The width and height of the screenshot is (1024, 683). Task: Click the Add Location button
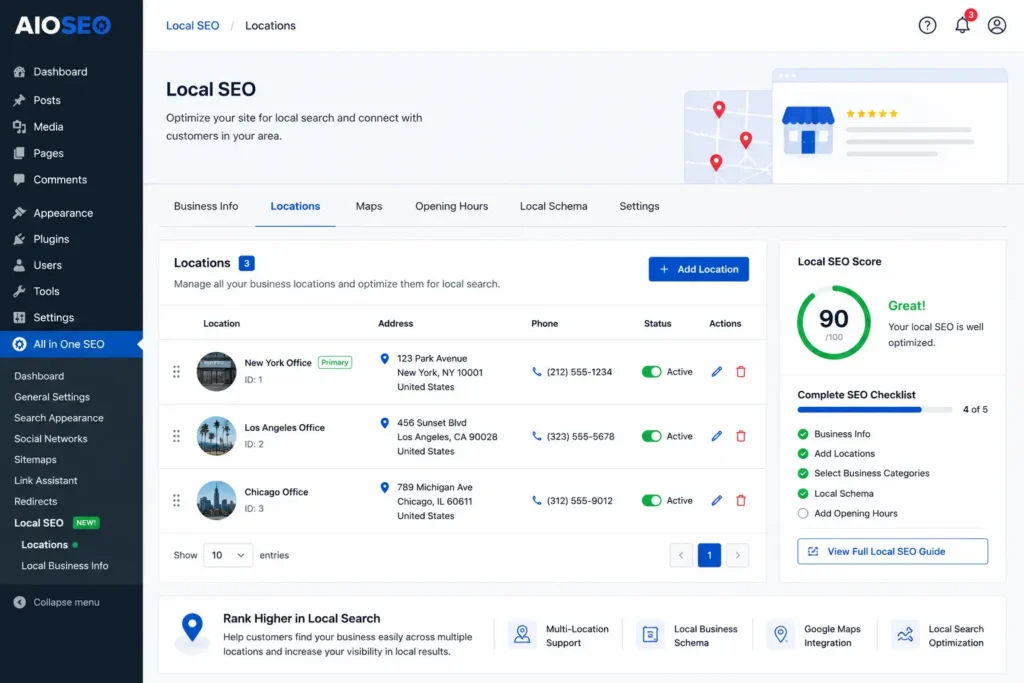[x=699, y=269]
